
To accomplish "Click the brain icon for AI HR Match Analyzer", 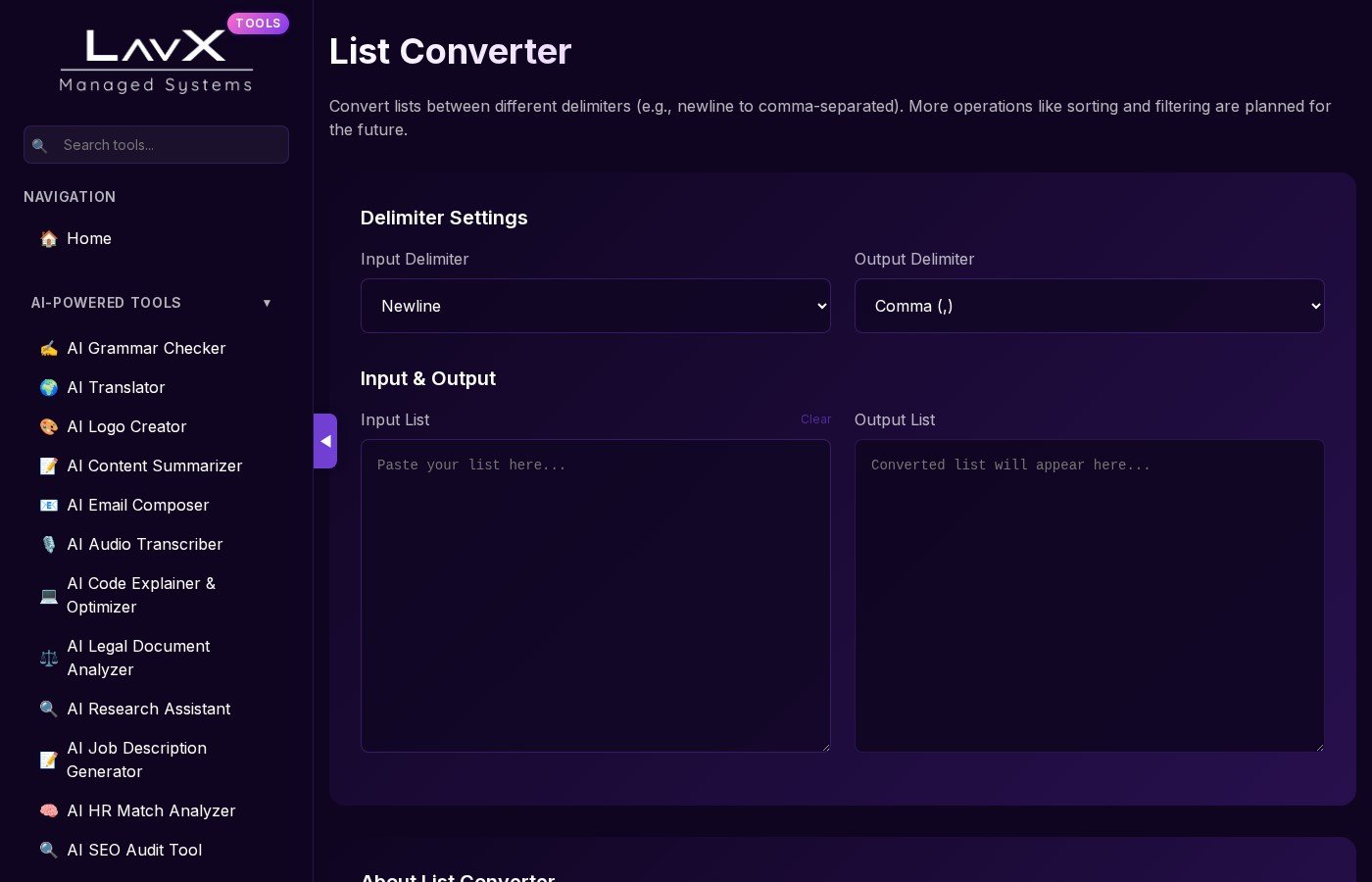I will click(x=48, y=810).
